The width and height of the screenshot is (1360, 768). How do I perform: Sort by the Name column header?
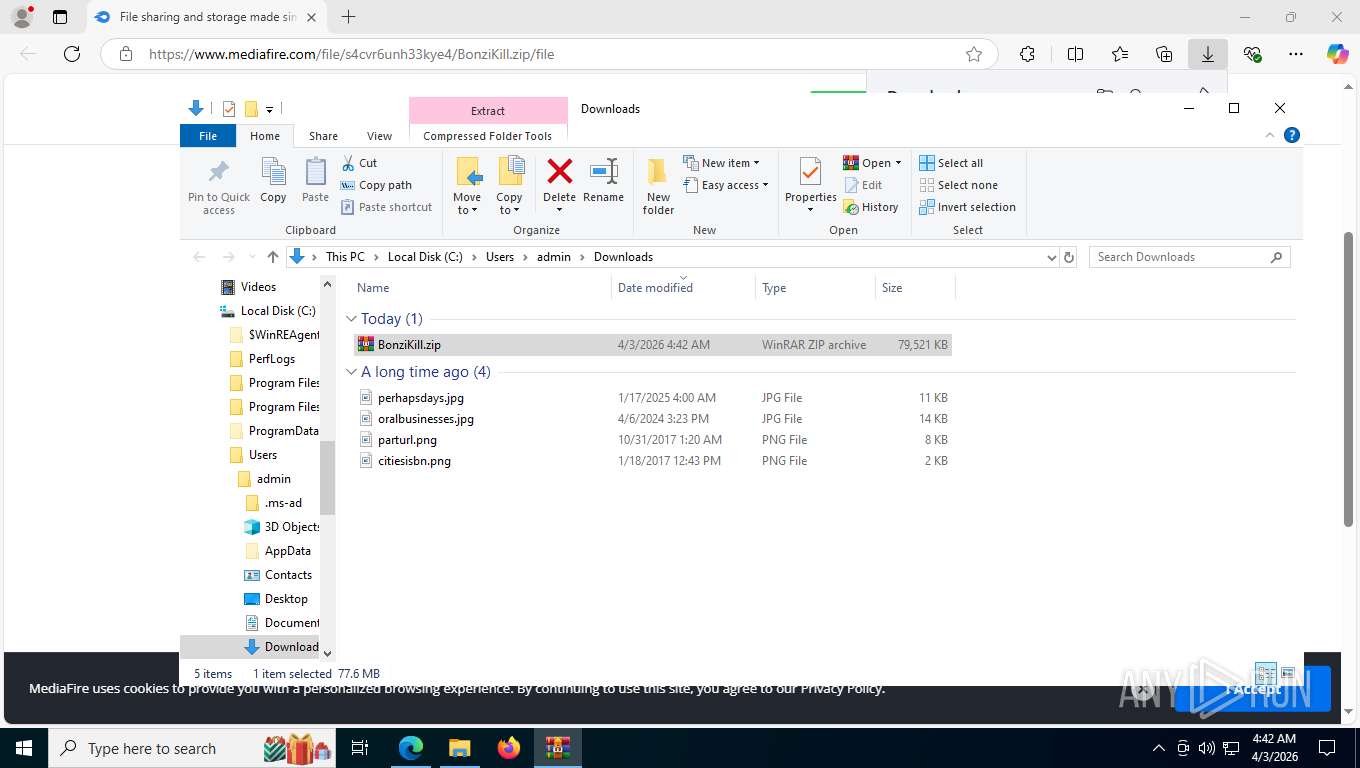[x=482, y=288]
